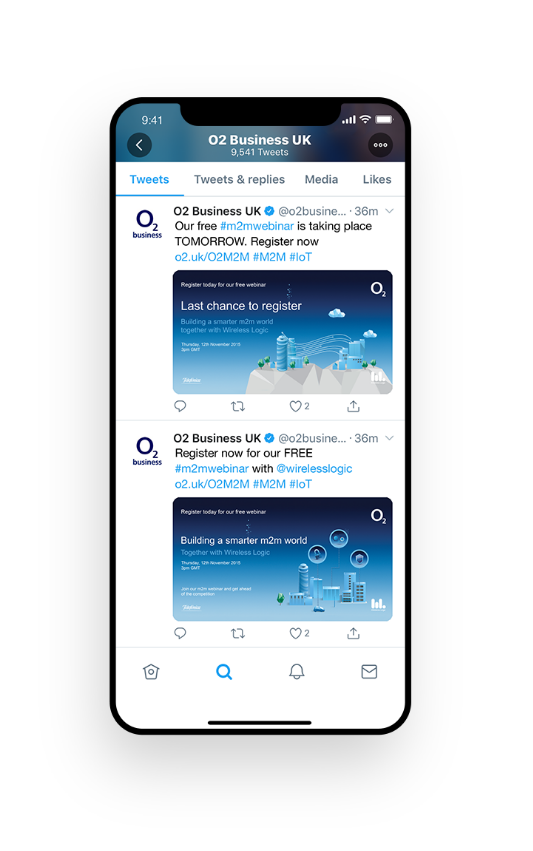Retweet the second Register now tweet

[x=238, y=633]
